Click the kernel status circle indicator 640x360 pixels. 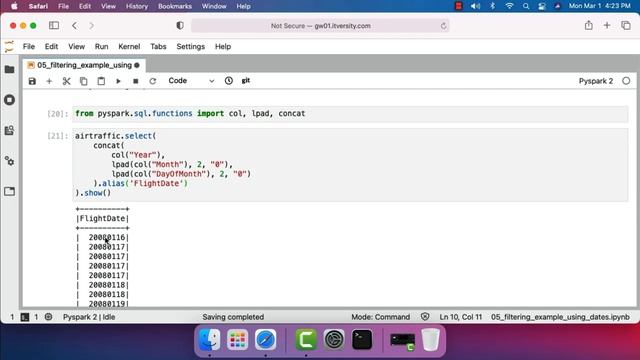coord(626,81)
